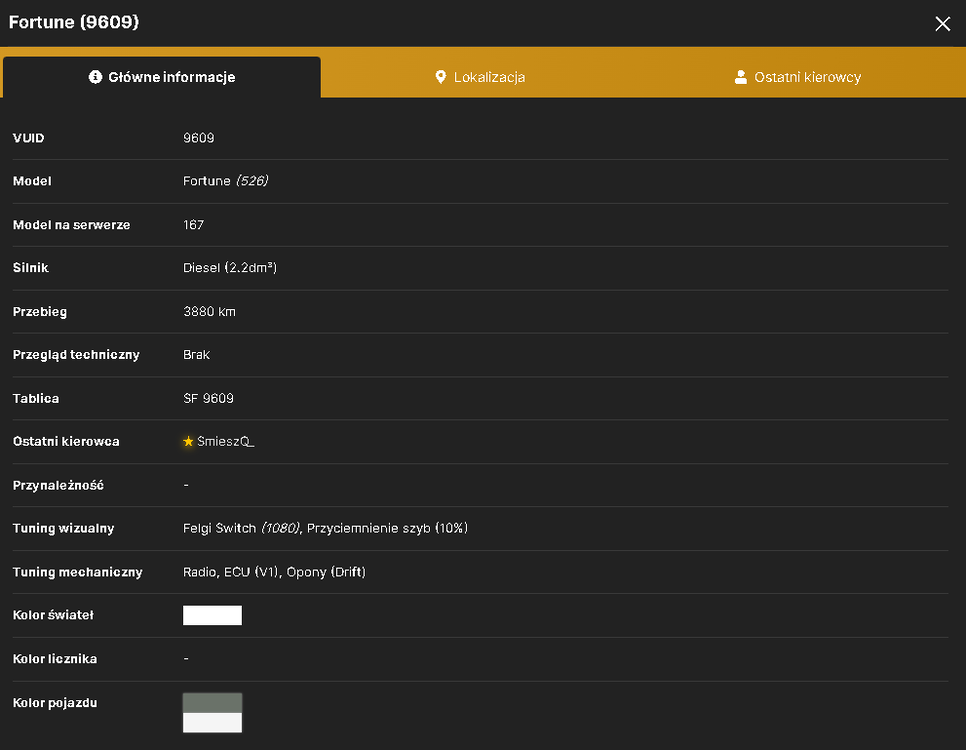Click the engine value Diesel (2.2dm³)
Viewport: 966px width, 750px height.
pyautogui.click(x=230, y=268)
